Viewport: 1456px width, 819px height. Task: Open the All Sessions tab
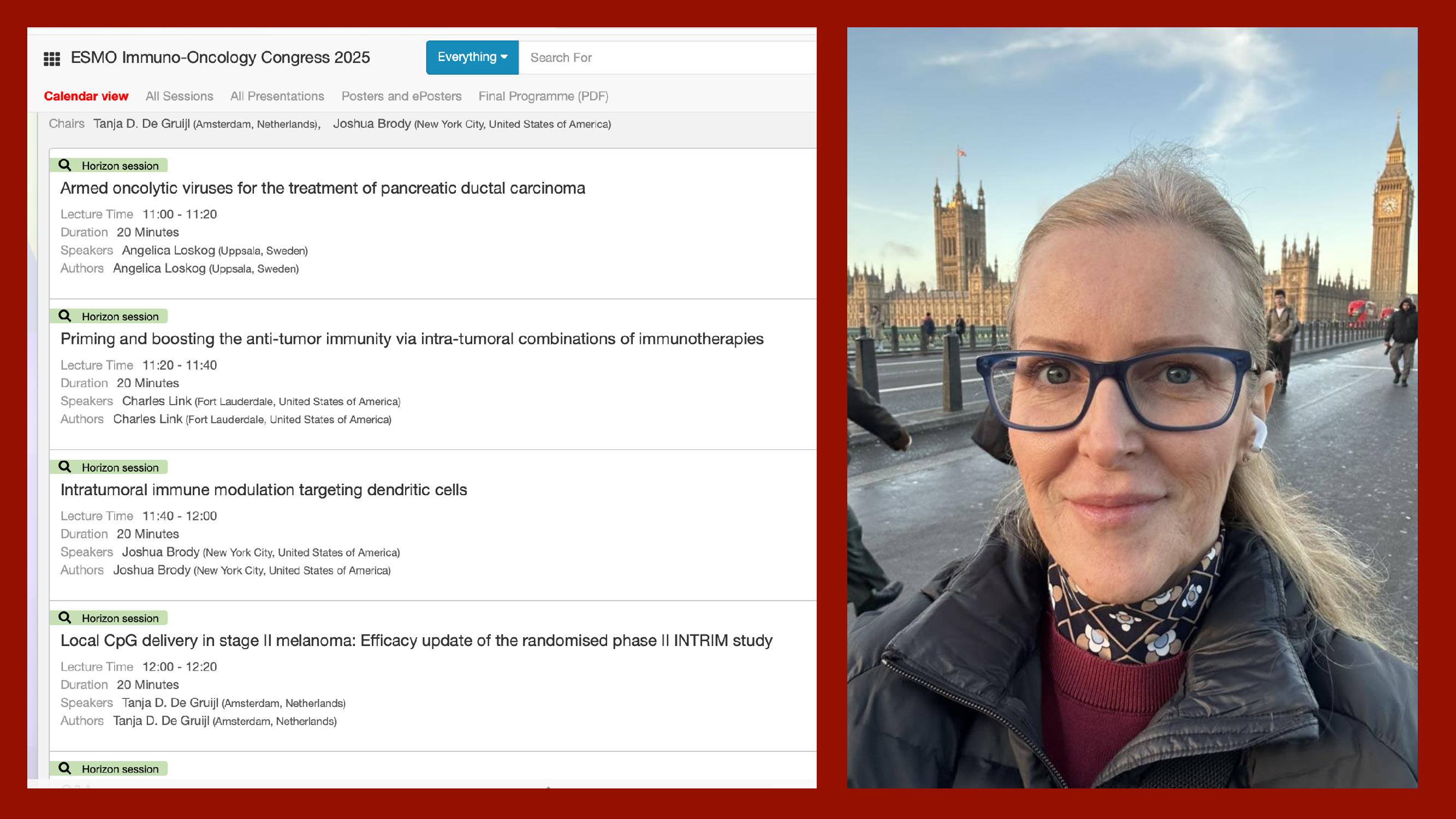179,96
